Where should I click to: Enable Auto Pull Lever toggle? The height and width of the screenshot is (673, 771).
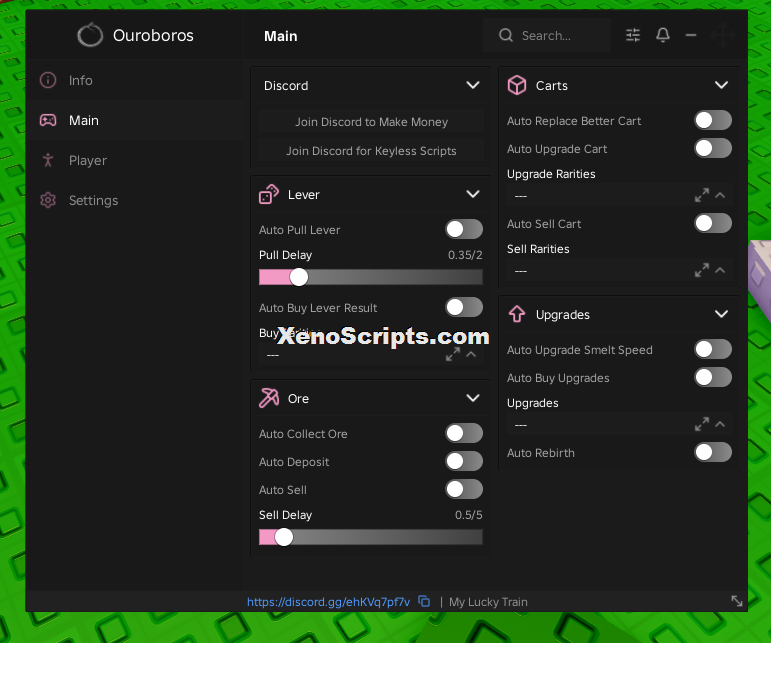[464, 229]
